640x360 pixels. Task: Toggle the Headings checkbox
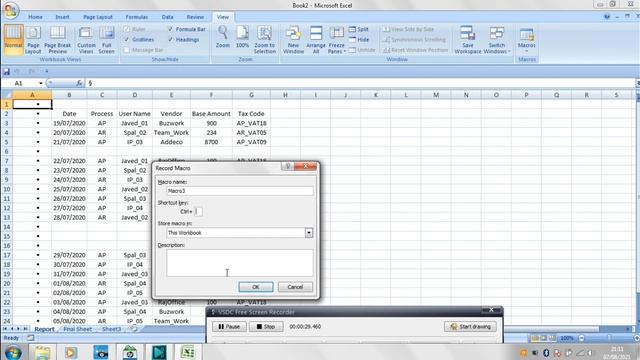pyautogui.click(x=171, y=40)
